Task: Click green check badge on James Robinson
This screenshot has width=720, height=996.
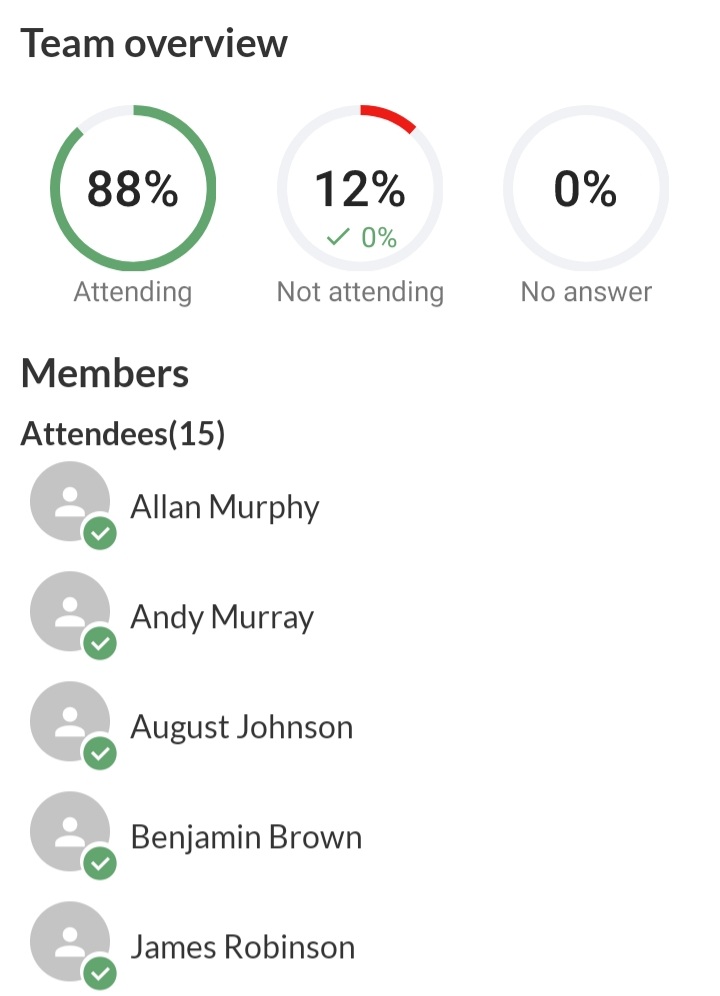Action: click(x=99, y=972)
